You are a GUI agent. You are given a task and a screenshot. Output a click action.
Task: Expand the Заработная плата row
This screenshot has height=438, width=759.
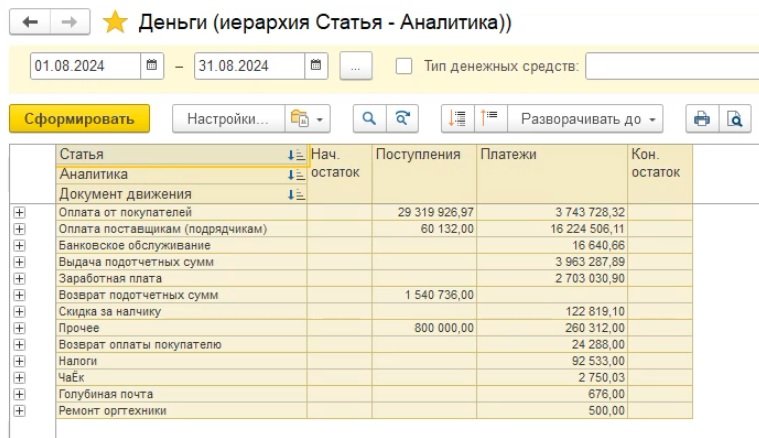19,279
